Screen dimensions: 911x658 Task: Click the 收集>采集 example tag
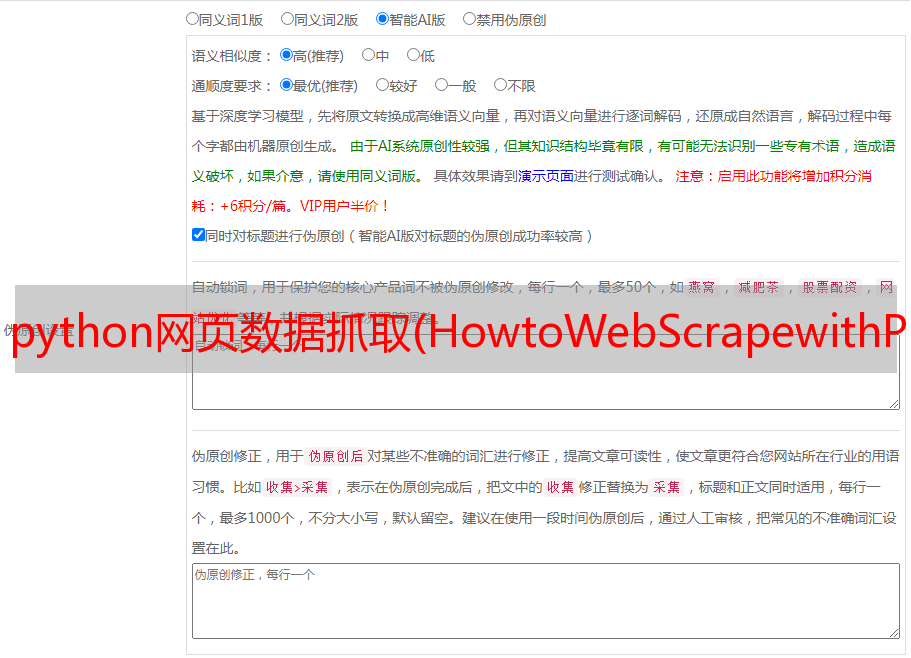(297, 487)
